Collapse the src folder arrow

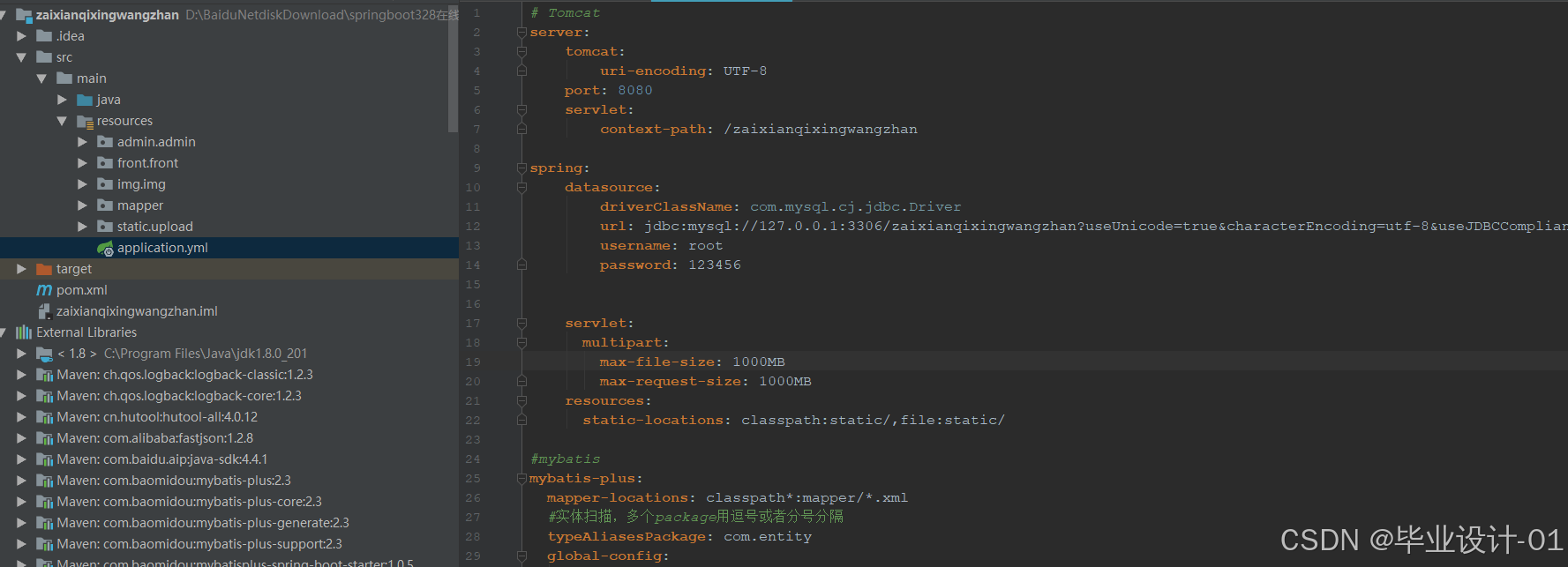21,57
